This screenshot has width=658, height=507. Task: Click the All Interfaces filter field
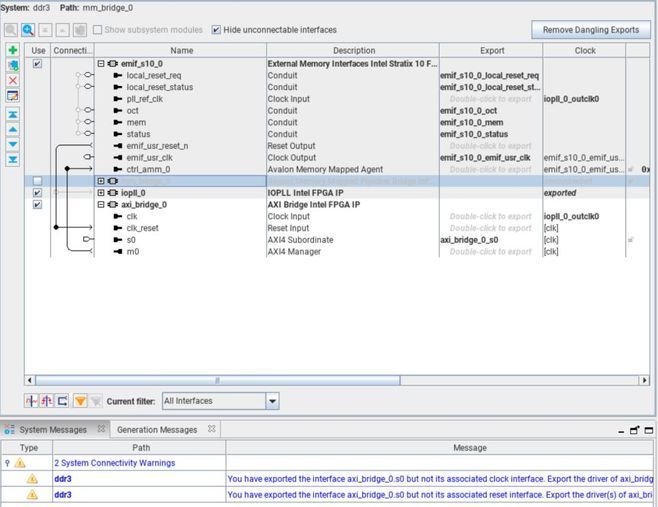[x=214, y=401]
